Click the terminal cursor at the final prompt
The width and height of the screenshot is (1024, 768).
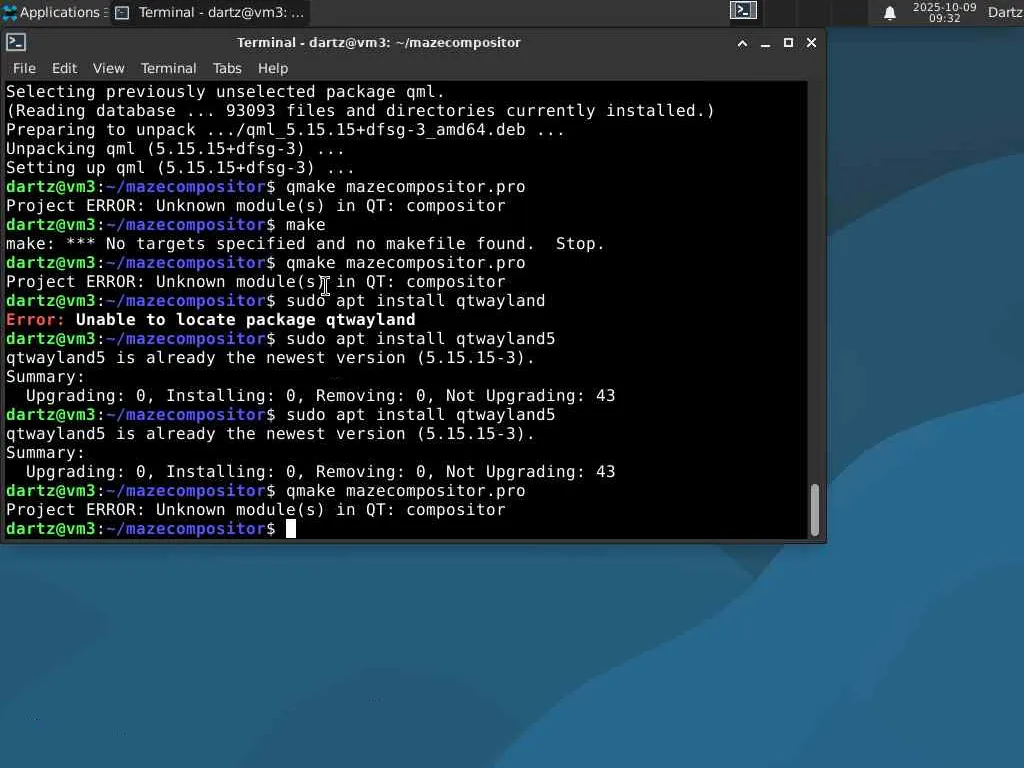point(291,528)
